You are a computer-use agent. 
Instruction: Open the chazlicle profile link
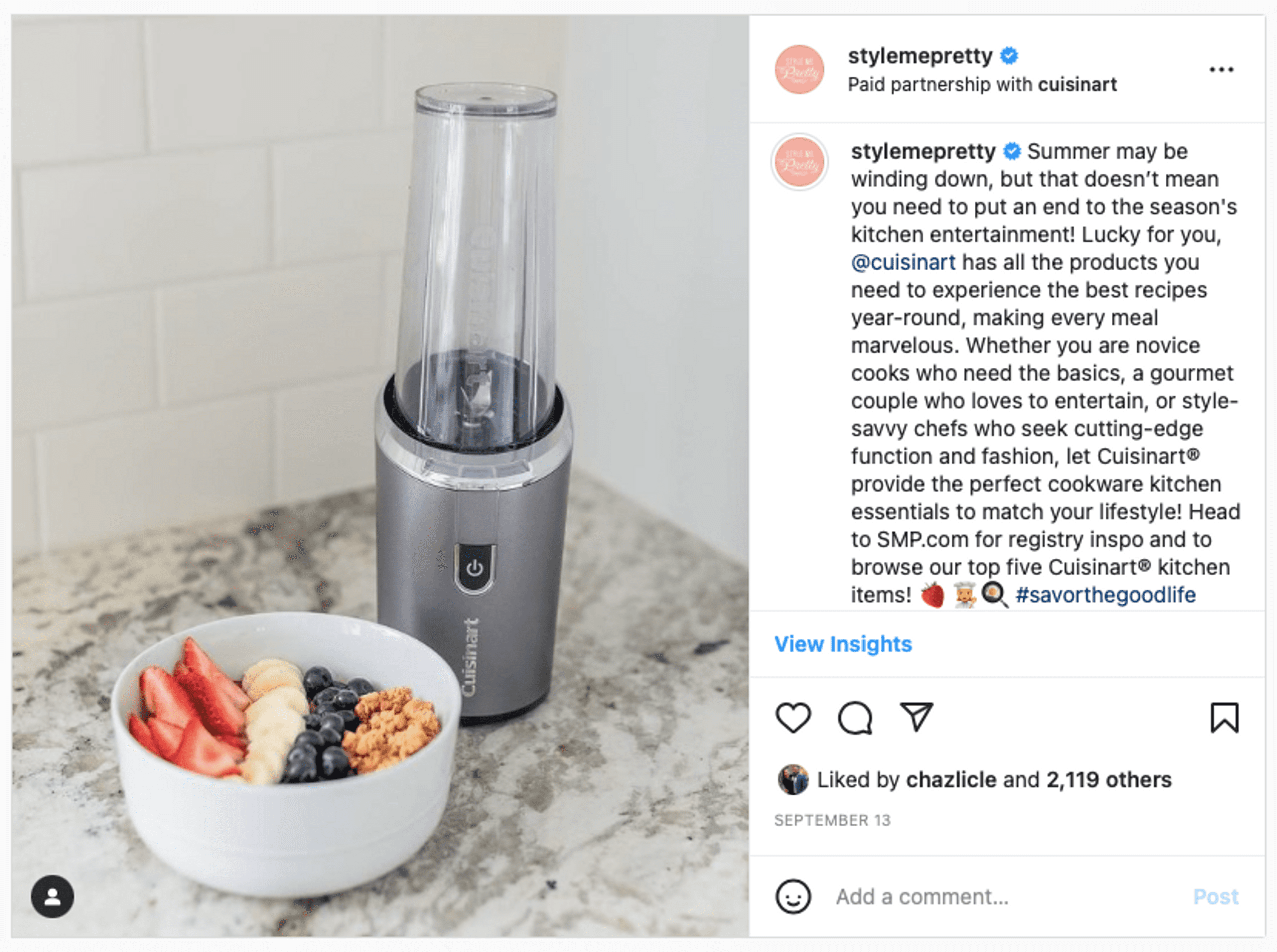[x=951, y=780]
